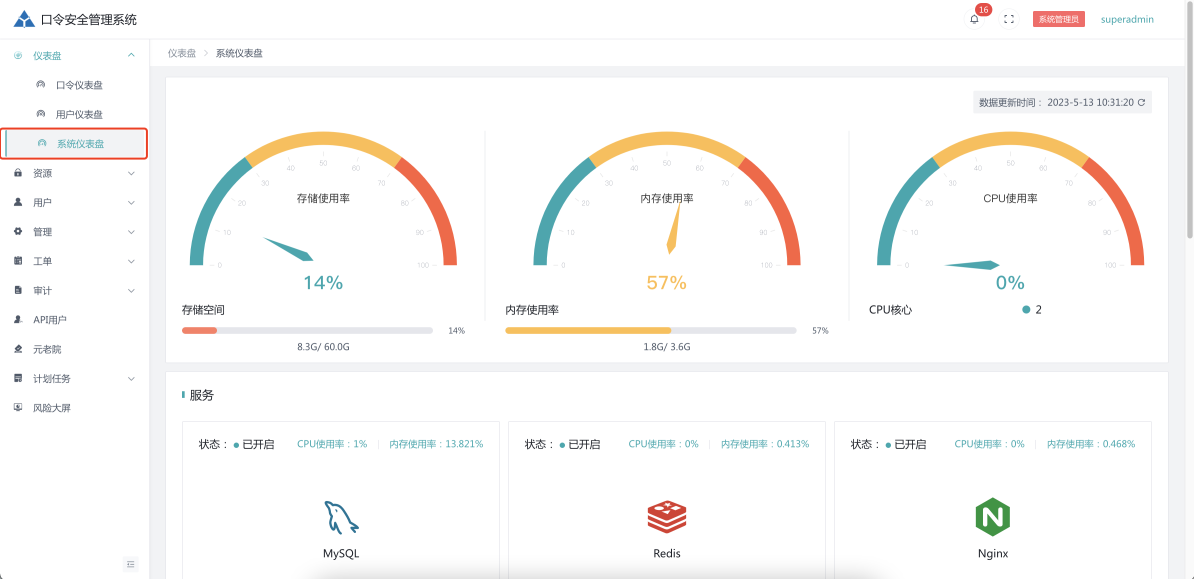
Task: Click the MySQL dolphin logo
Action: tap(340, 517)
